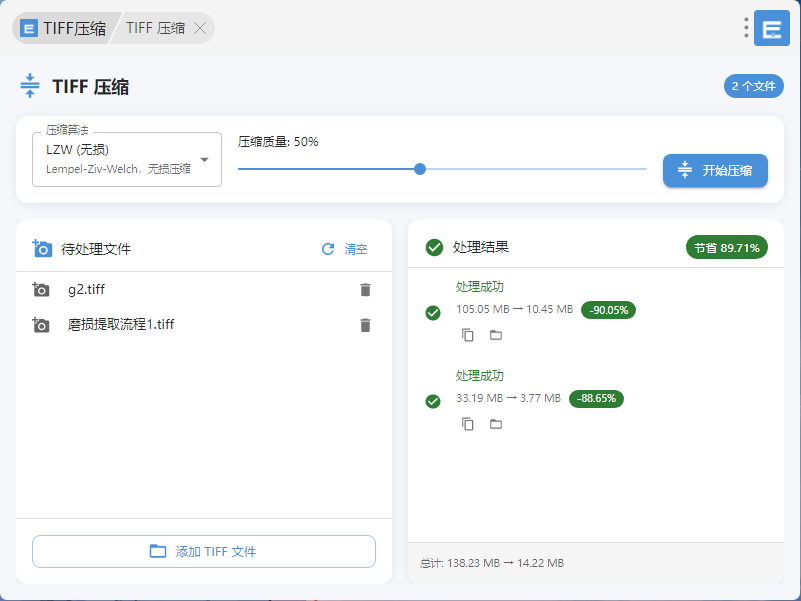Close the TIFF 压缩 tab
This screenshot has width=801, height=601.
click(200, 28)
